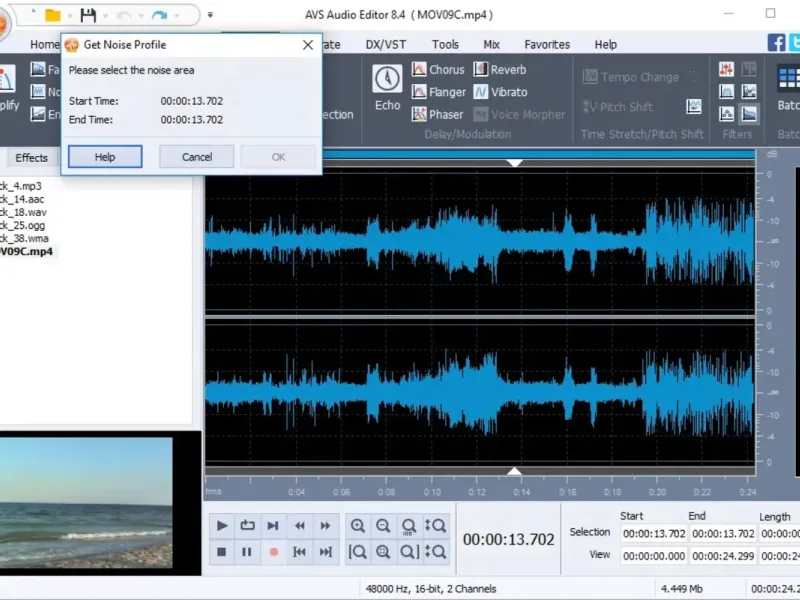Cancel the Get Noise Profile dialog
The image size is (800, 600).
pyautogui.click(x=197, y=157)
